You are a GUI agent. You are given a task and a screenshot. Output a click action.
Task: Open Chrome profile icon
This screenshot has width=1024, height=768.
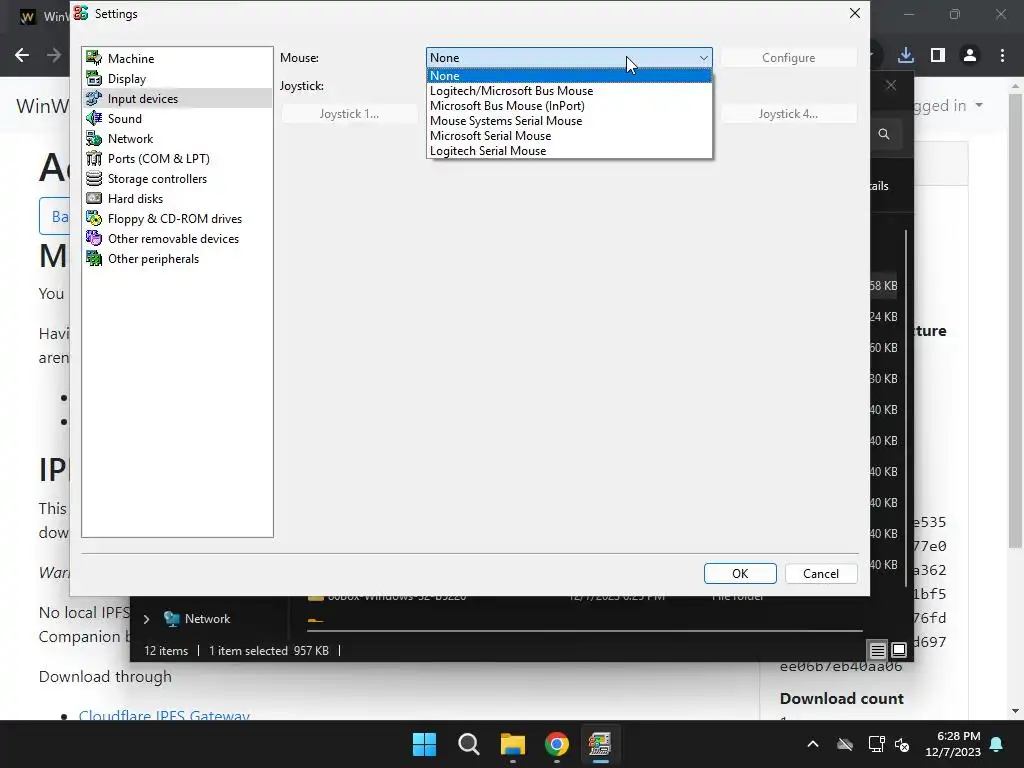click(x=970, y=56)
